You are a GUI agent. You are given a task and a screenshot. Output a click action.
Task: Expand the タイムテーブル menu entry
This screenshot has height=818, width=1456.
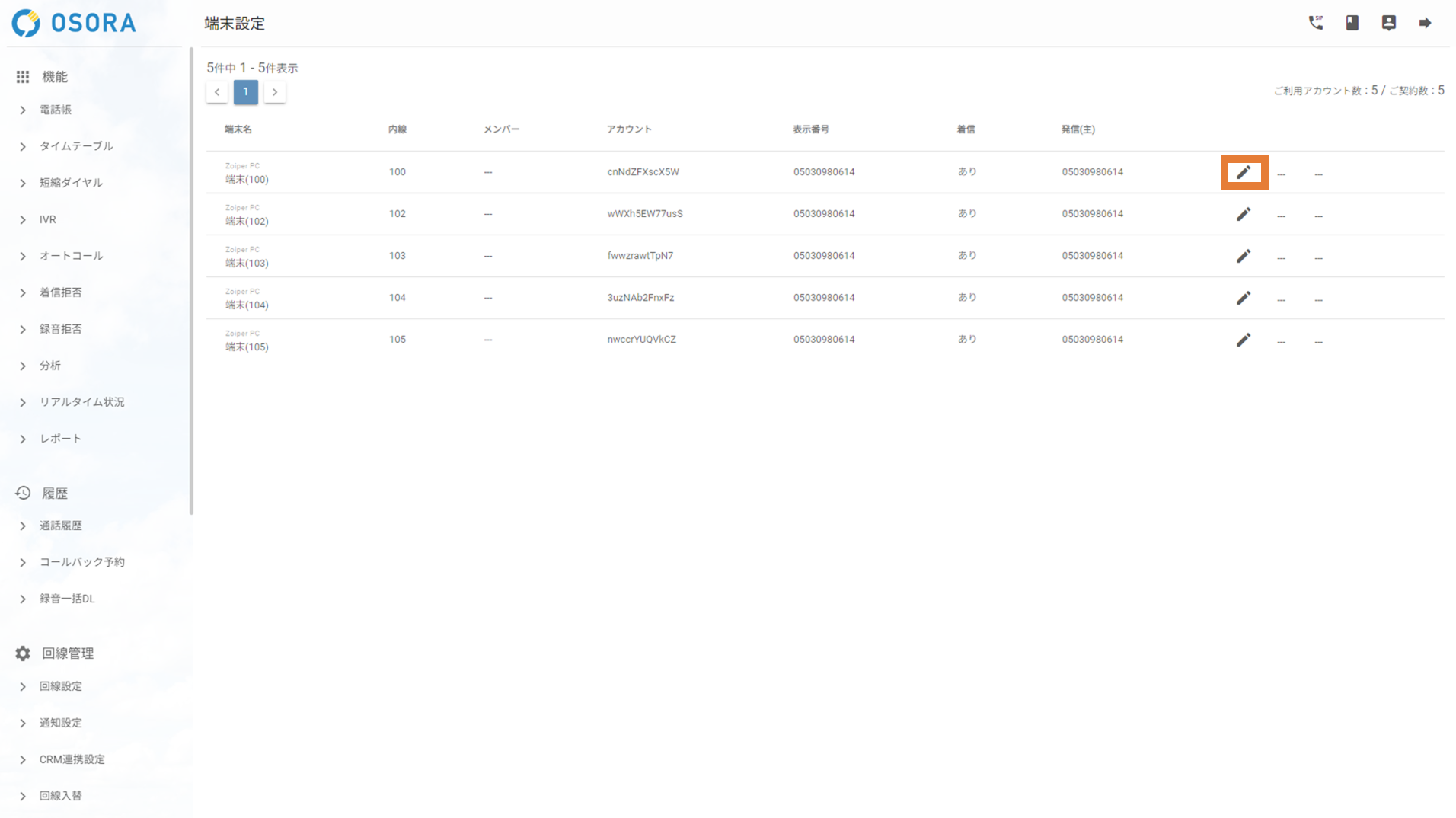click(x=75, y=146)
